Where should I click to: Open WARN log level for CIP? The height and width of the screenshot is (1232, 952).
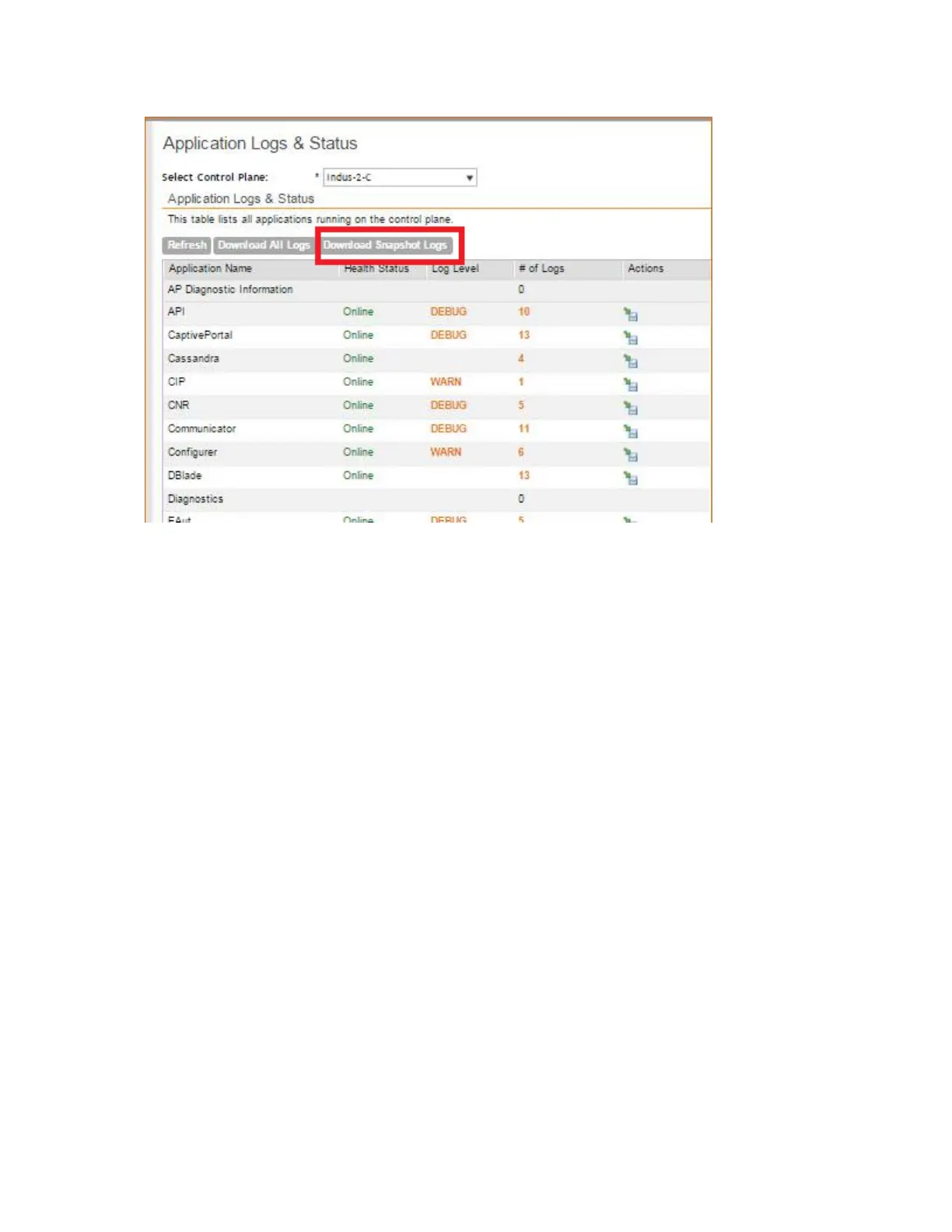click(x=446, y=382)
